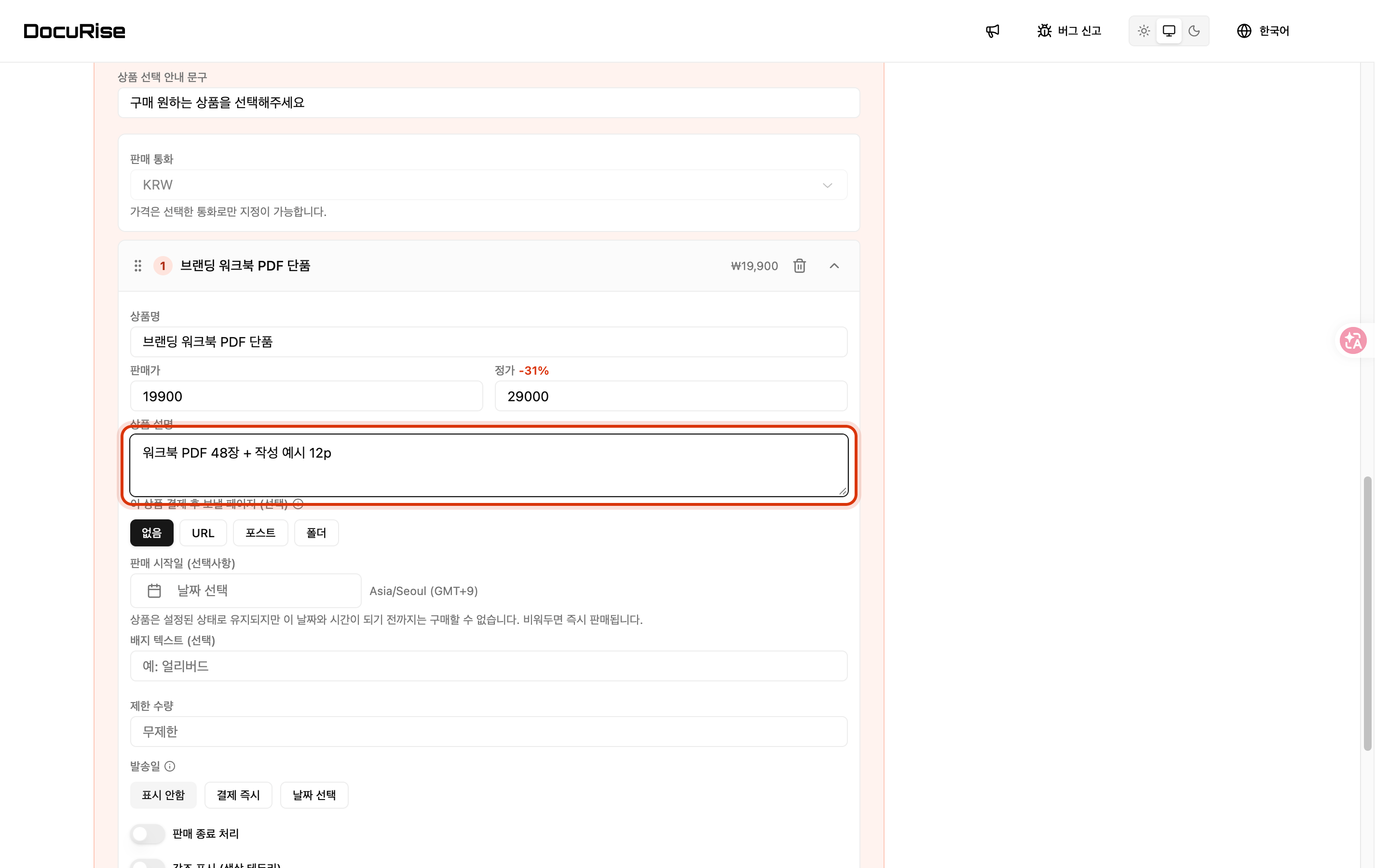
Task: Click the ₩19,900 price text
Action: point(754,266)
